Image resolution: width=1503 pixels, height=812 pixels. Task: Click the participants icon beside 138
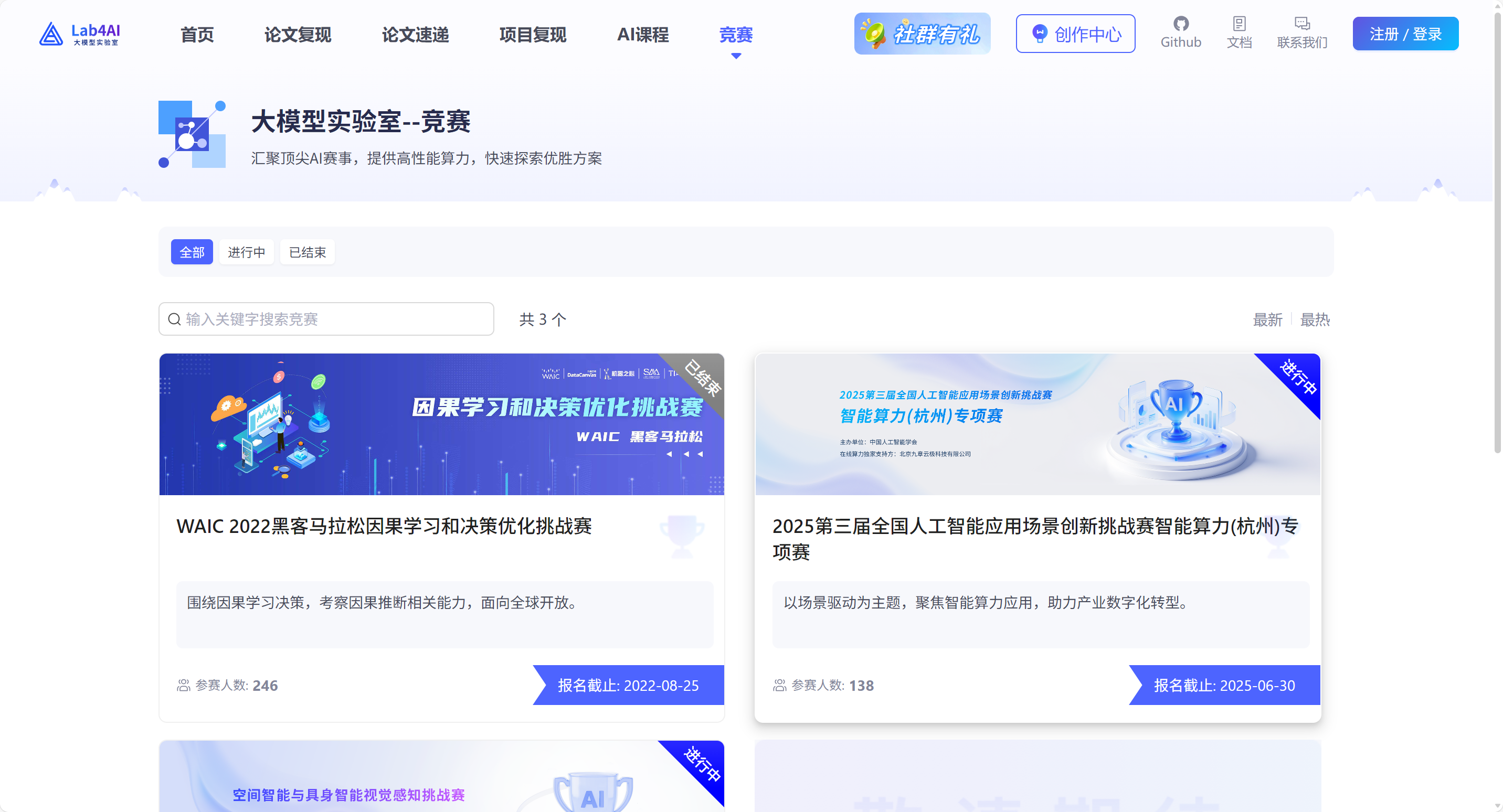point(779,685)
